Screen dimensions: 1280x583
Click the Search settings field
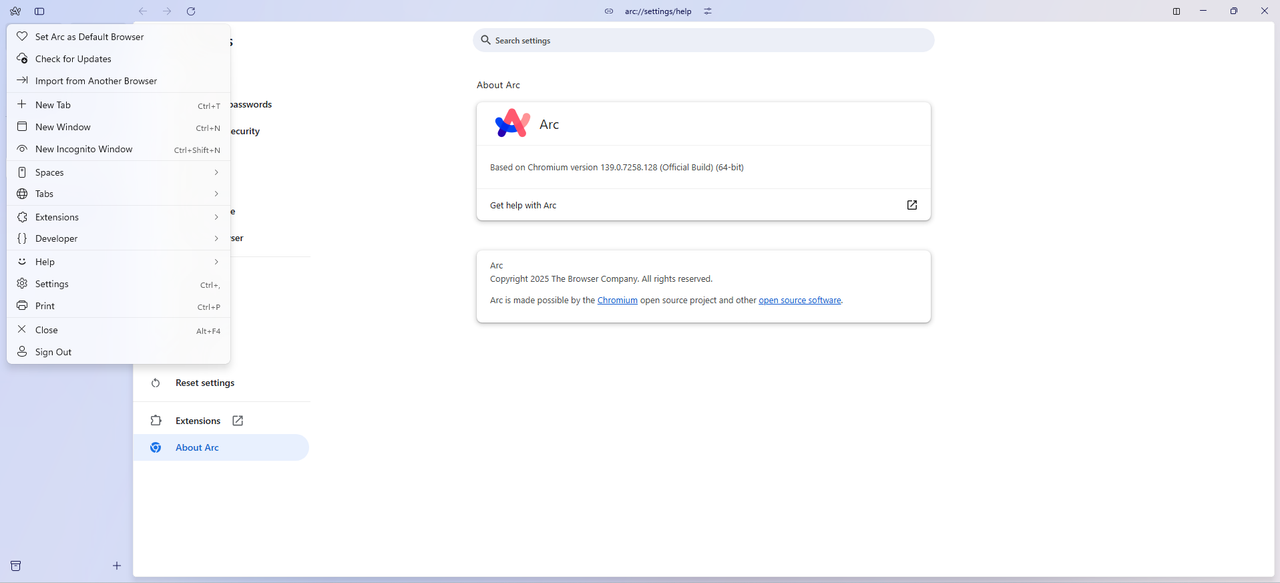pos(703,40)
